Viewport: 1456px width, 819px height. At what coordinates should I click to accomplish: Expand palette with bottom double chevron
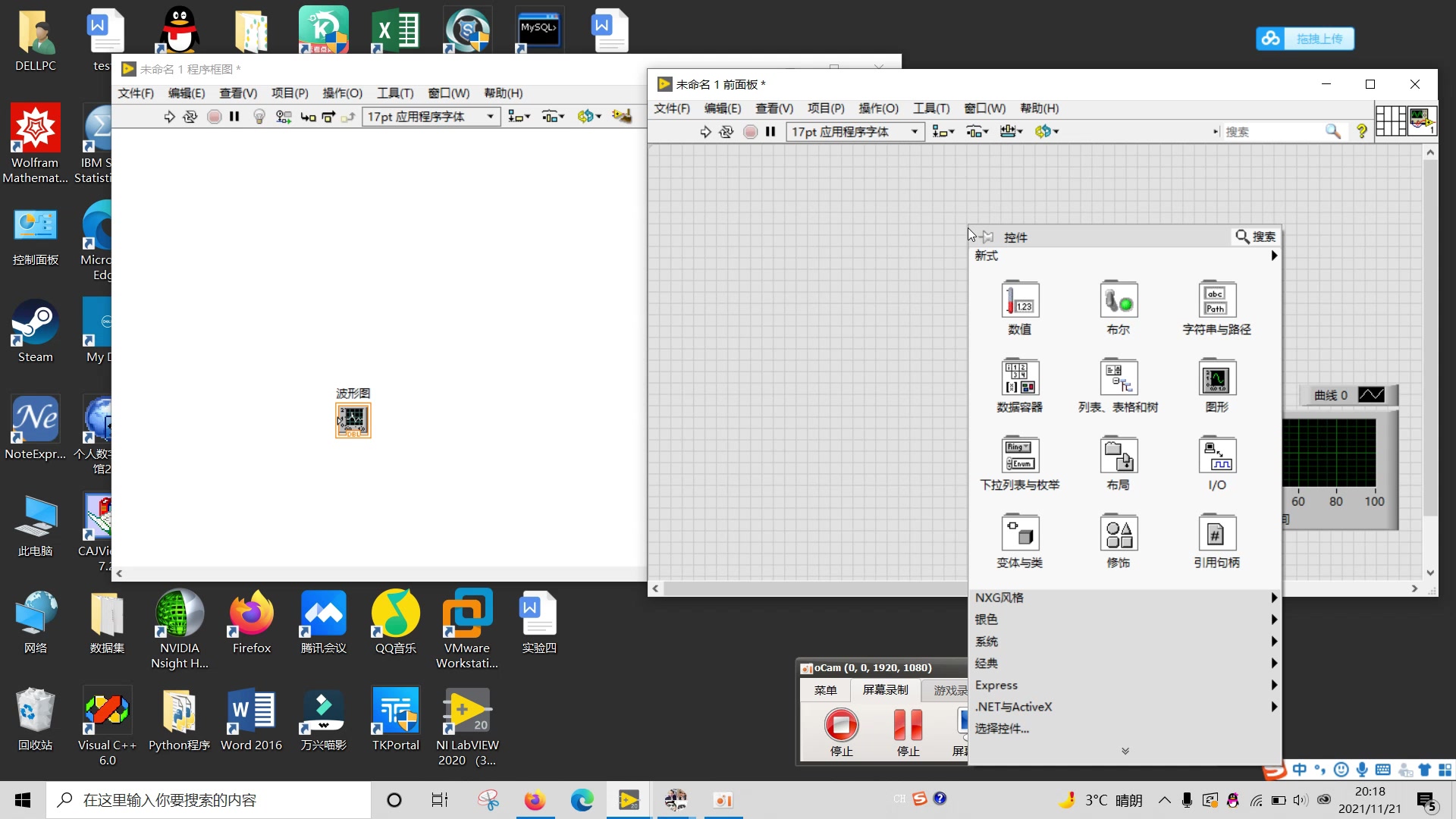[x=1125, y=751]
